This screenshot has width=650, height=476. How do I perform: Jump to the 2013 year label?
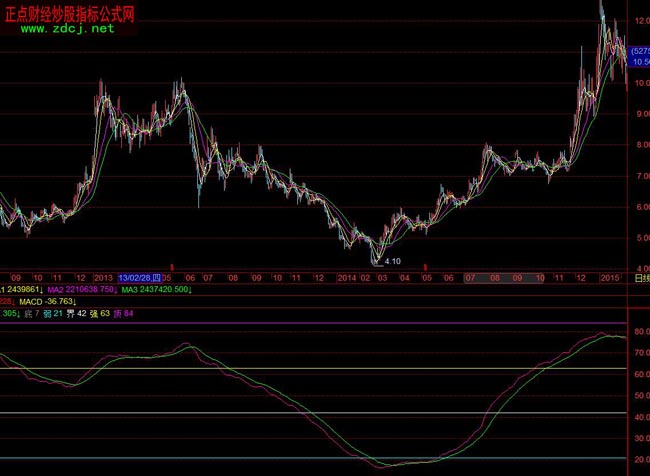click(x=103, y=277)
